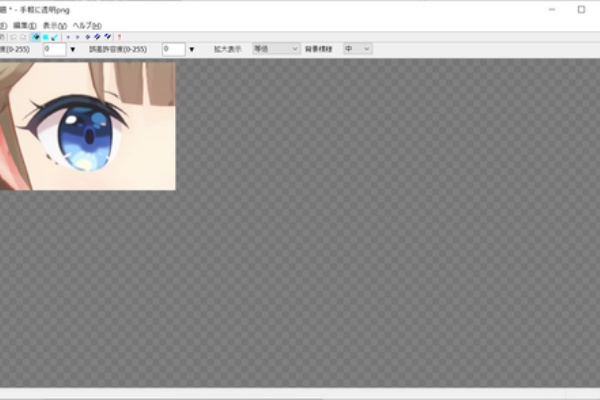Click the grayed-out redo toolbar icon
600x400 pixels.
(x=24, y=36)
